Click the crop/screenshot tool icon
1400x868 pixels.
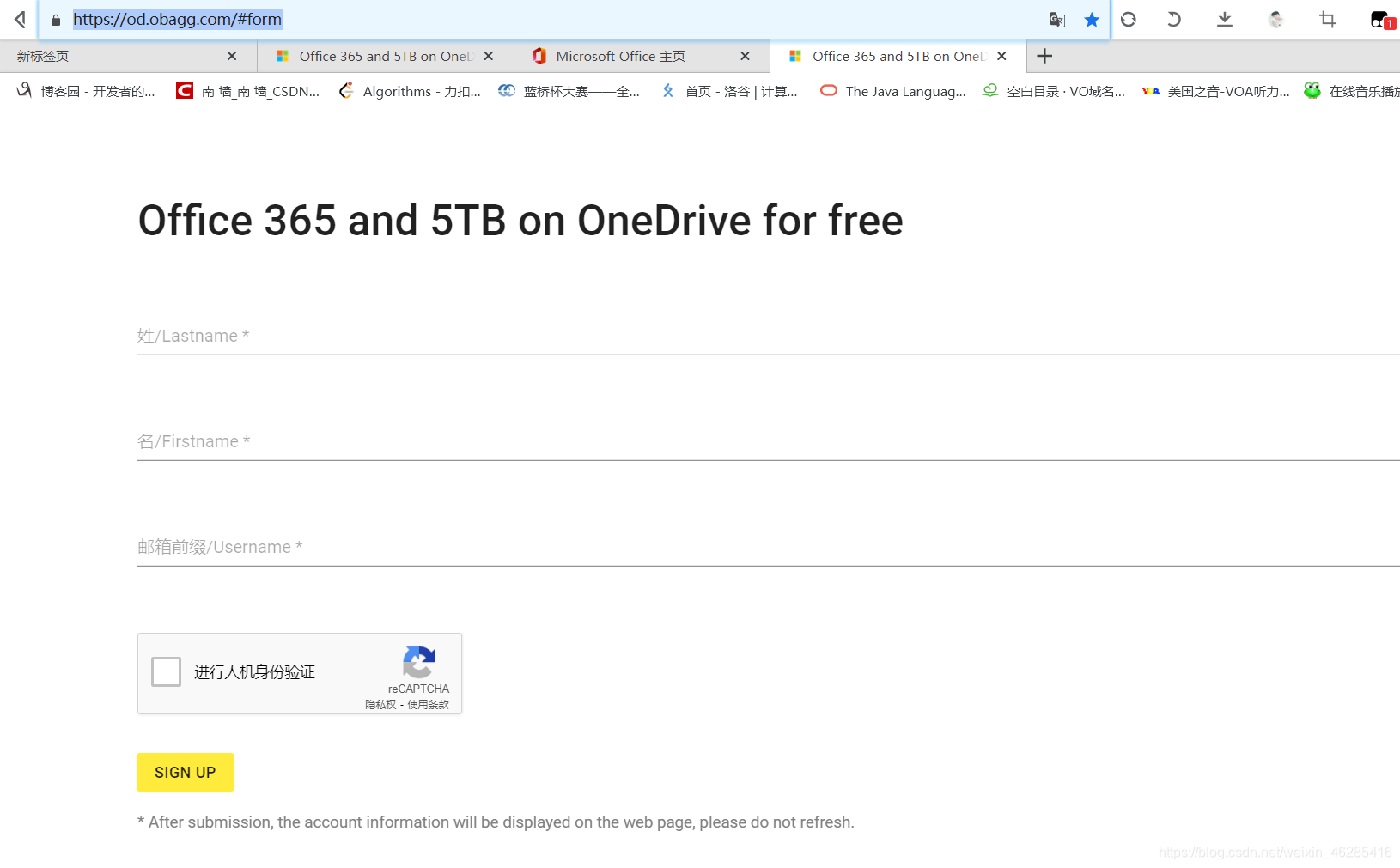pos(1328,19)
